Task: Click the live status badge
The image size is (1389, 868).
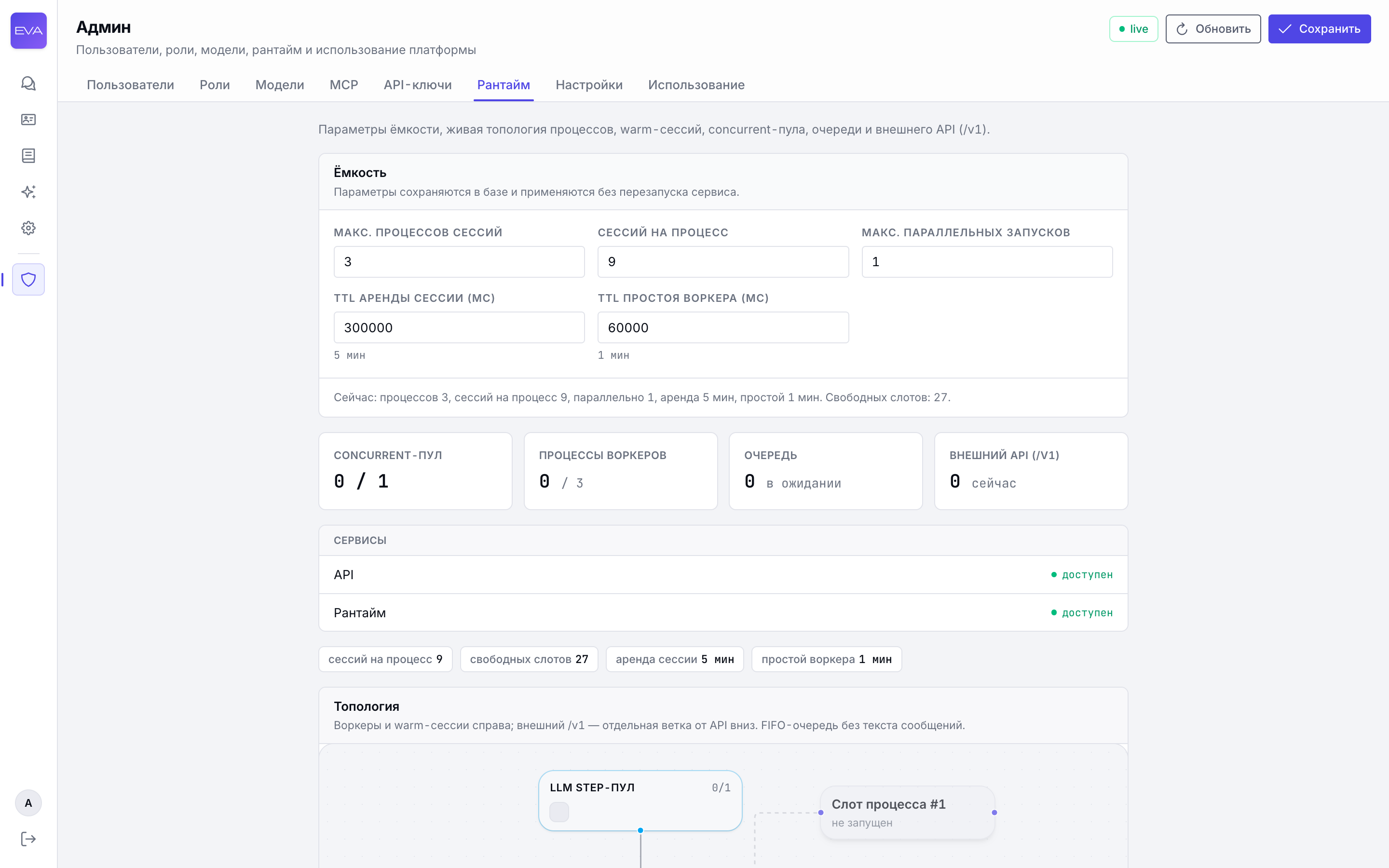Action: click(x=1133, y=29)
